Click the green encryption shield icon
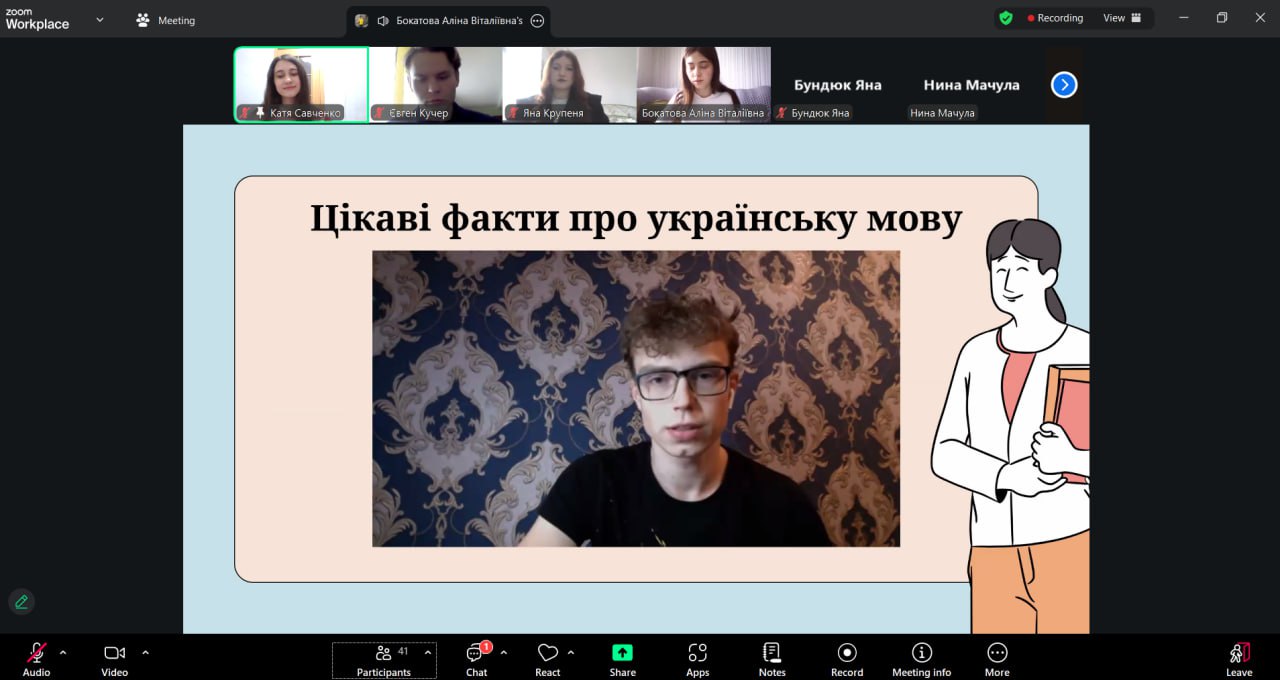1280x680 pixels. [1006, 18]
